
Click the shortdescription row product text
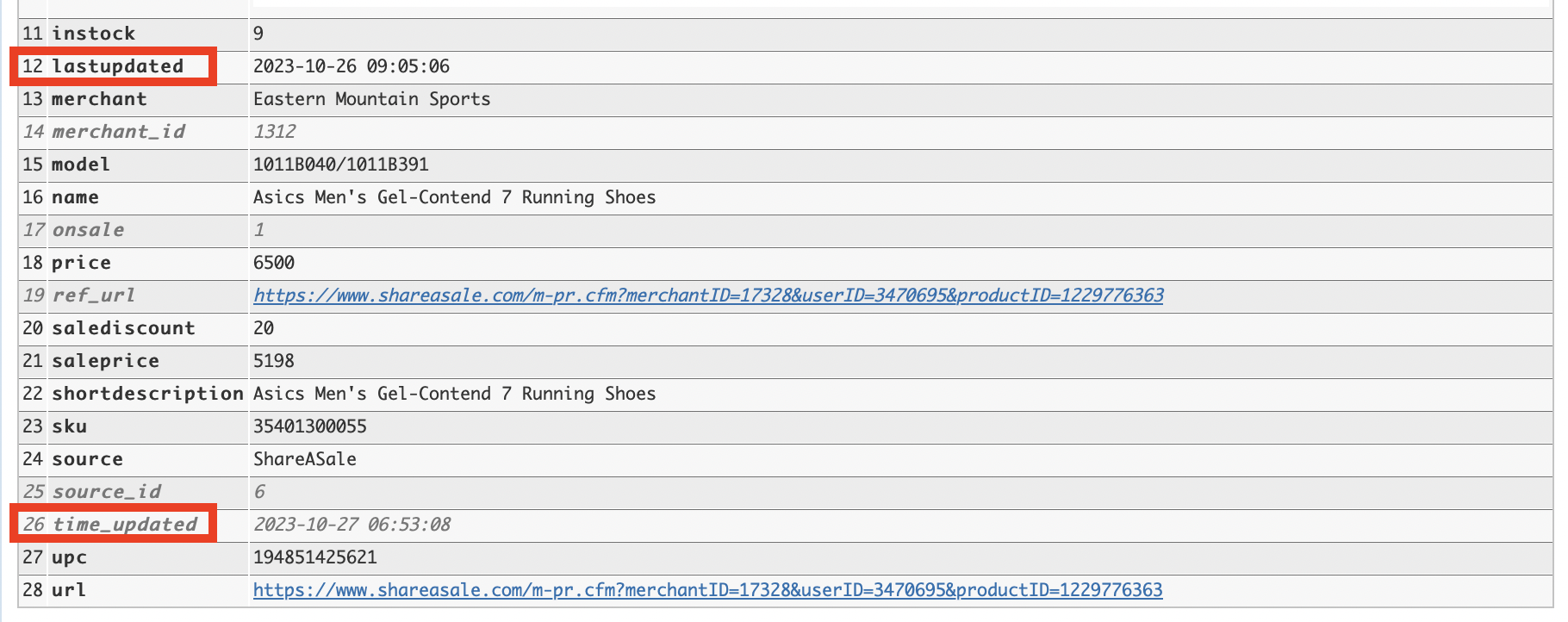pos(454,394)
